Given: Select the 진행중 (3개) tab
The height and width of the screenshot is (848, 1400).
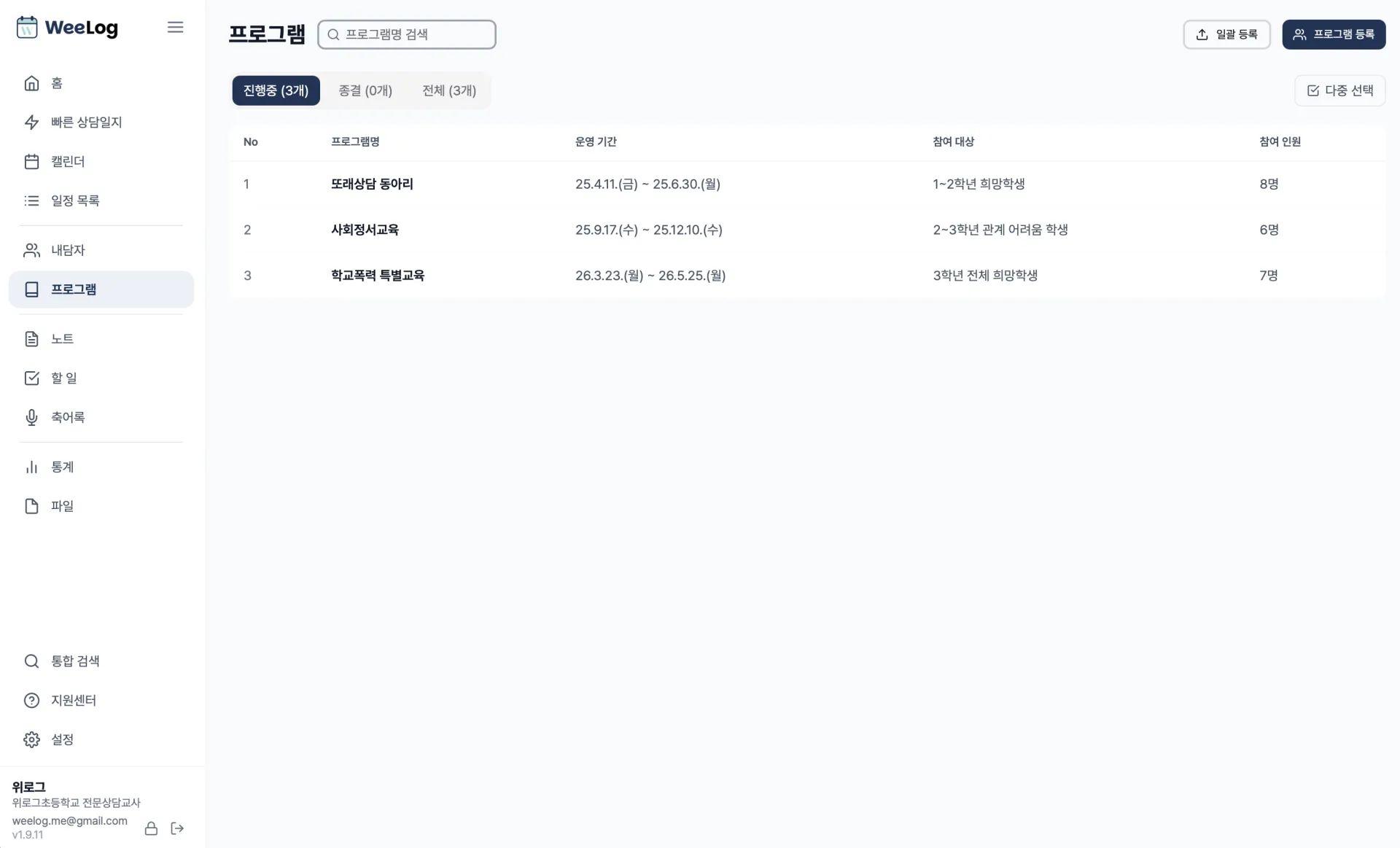Looking at the screenshot, I should coord(276,90).
